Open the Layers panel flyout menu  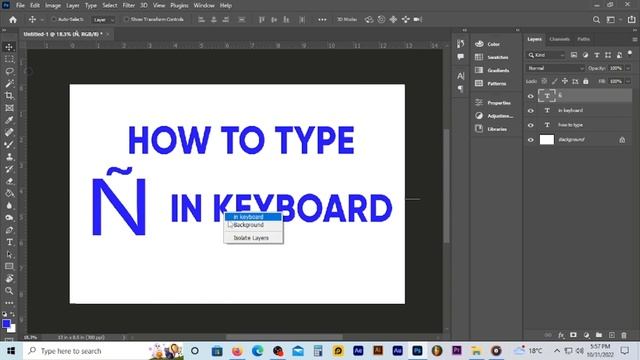(x=635, y=40)
